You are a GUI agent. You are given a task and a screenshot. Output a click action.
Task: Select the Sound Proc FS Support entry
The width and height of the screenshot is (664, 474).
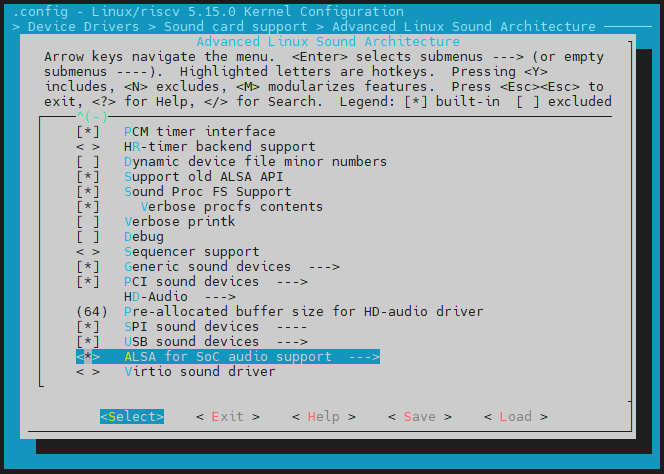(208, 192)
